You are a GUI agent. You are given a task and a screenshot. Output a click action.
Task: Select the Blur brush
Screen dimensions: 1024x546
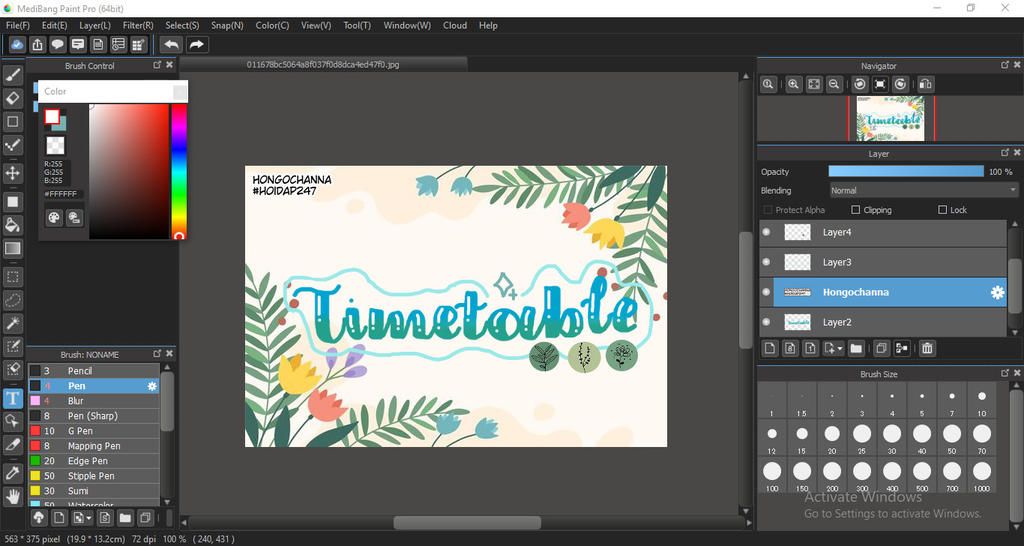tap(93, 401)
